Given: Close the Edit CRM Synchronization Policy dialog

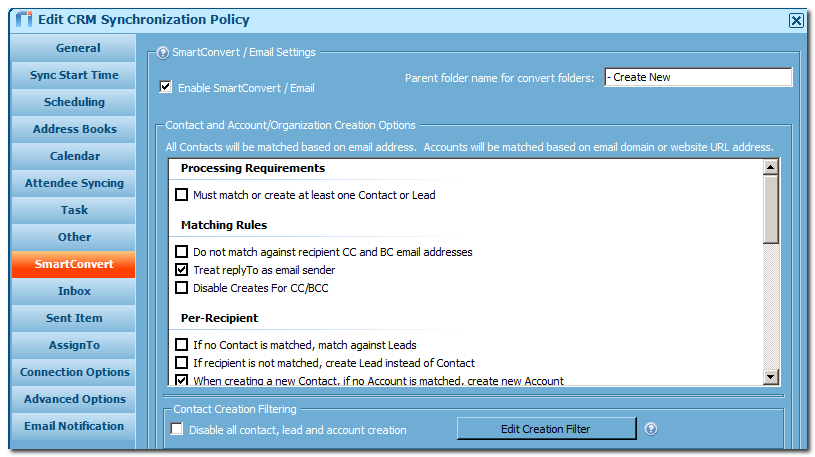Looking at the screenshot, I should (796, 20).
